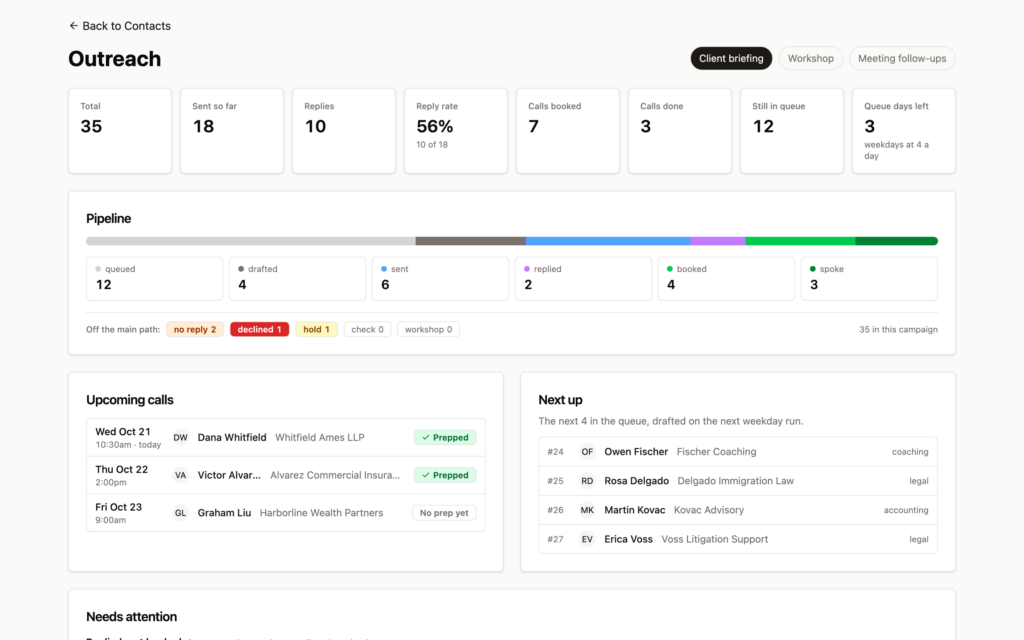Open the replied 2 pipeline stage card
The width and height of the screenshot is (1024, 640).
(x=583, y=279)
